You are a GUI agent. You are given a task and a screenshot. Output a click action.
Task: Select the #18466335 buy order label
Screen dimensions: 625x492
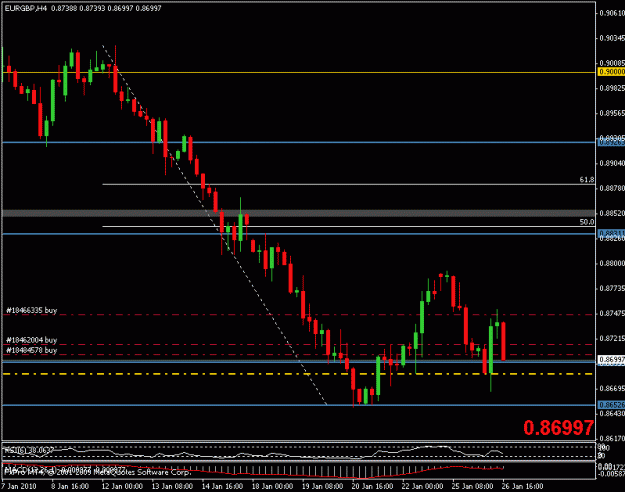(x=31, y=310)
